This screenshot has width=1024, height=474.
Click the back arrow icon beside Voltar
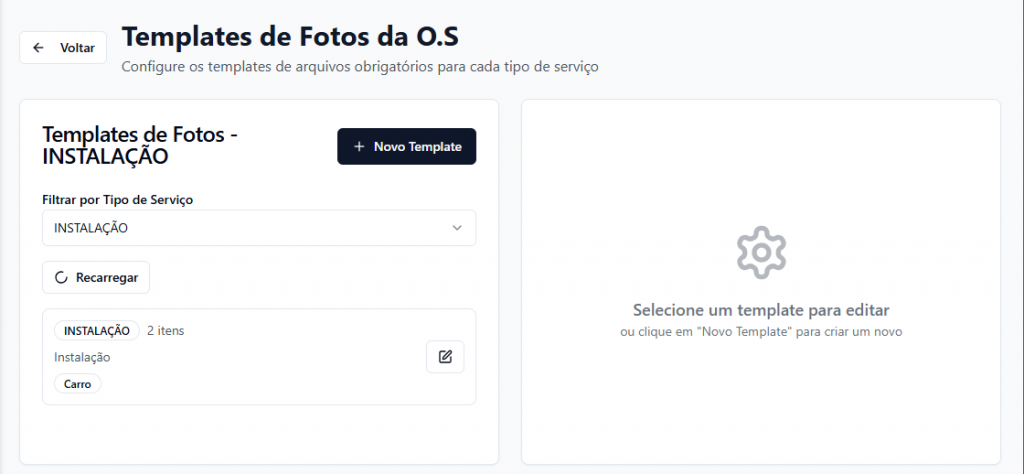click(x=39, y=48)
